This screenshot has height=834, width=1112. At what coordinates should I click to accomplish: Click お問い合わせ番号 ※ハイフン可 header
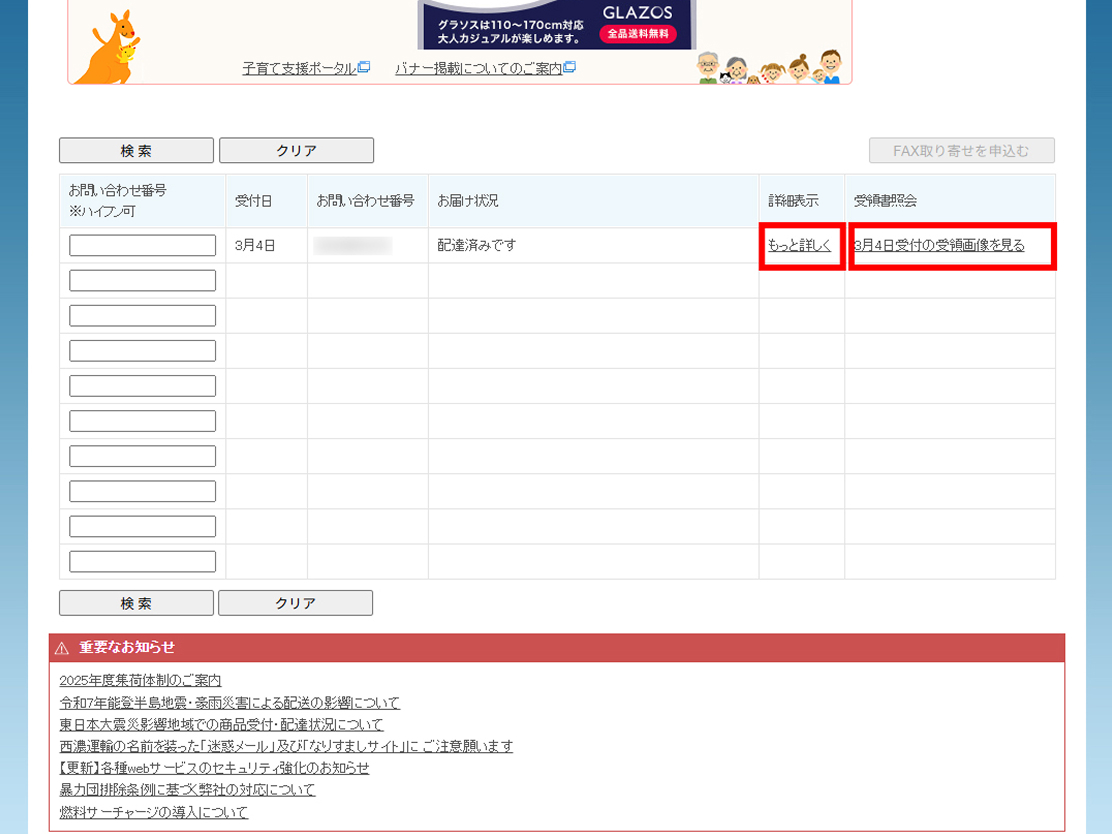click(x=143, y=201)
